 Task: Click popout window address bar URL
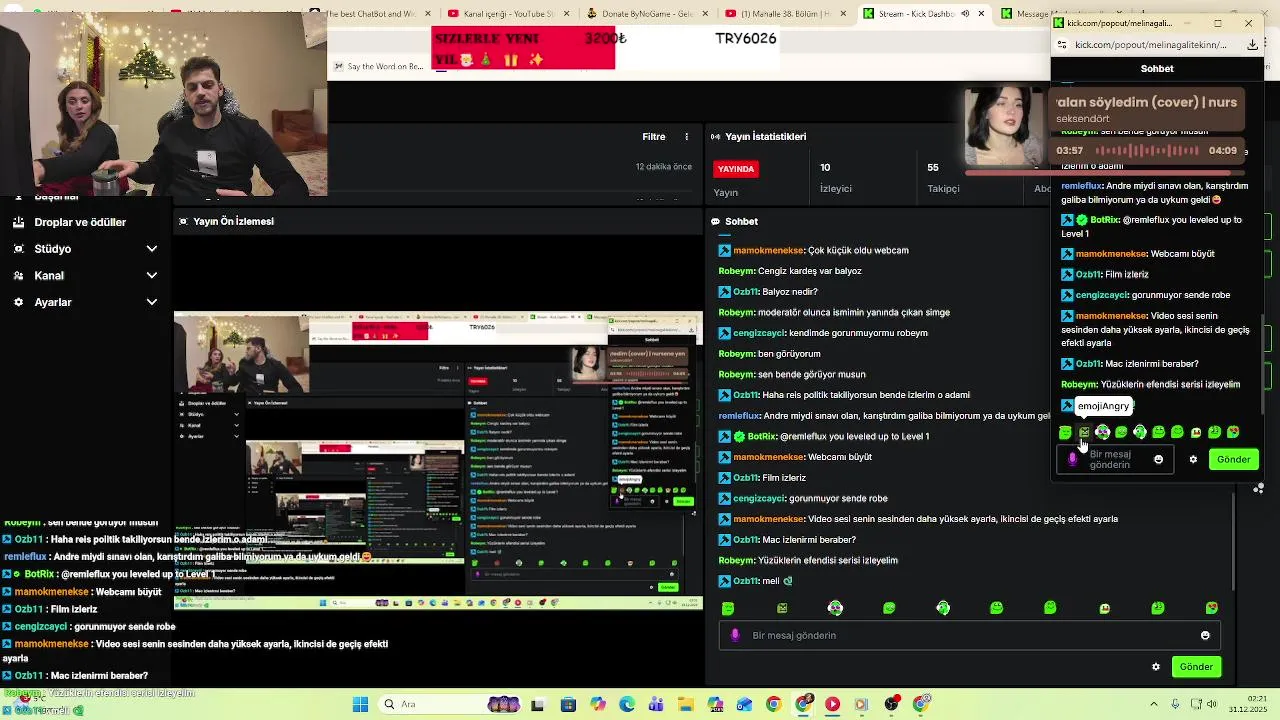point(1152,45)
